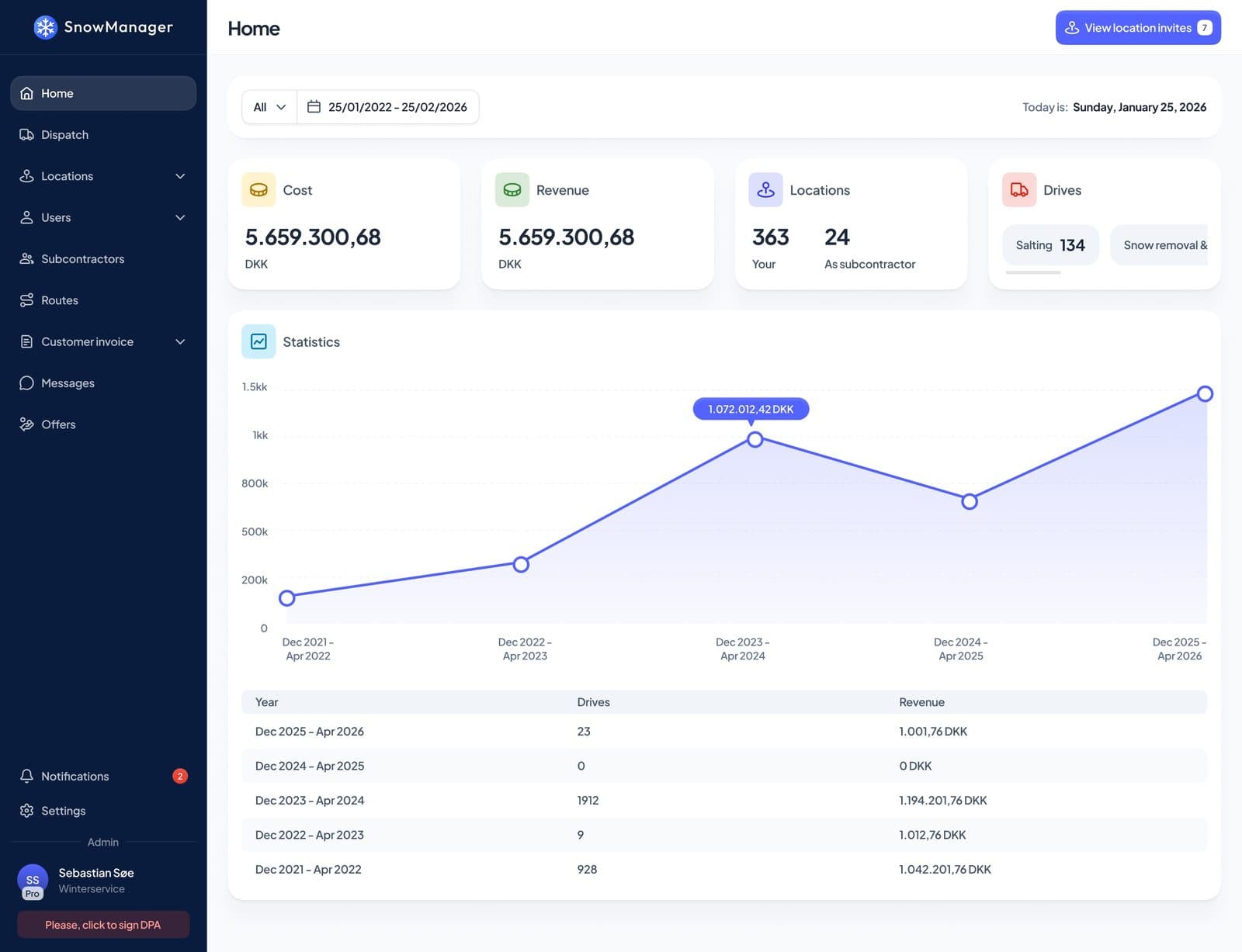Click the Notifications bell icon

pos(26,776)
